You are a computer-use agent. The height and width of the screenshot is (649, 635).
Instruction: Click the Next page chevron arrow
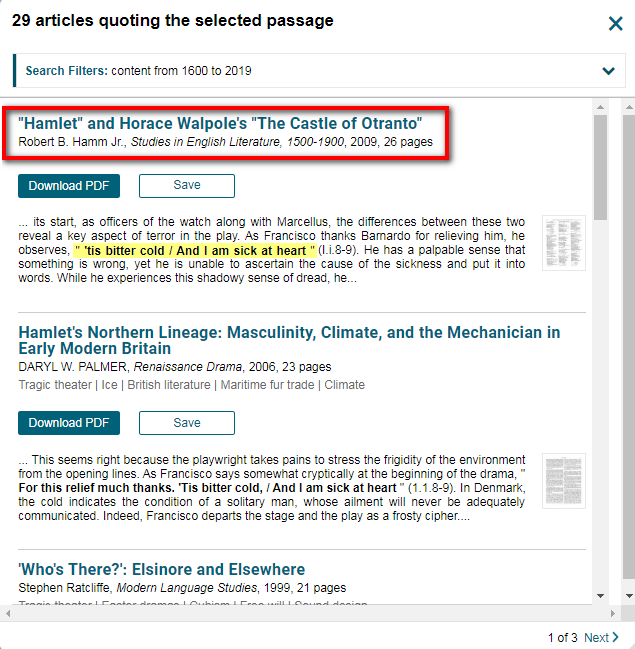coord(615,637)
